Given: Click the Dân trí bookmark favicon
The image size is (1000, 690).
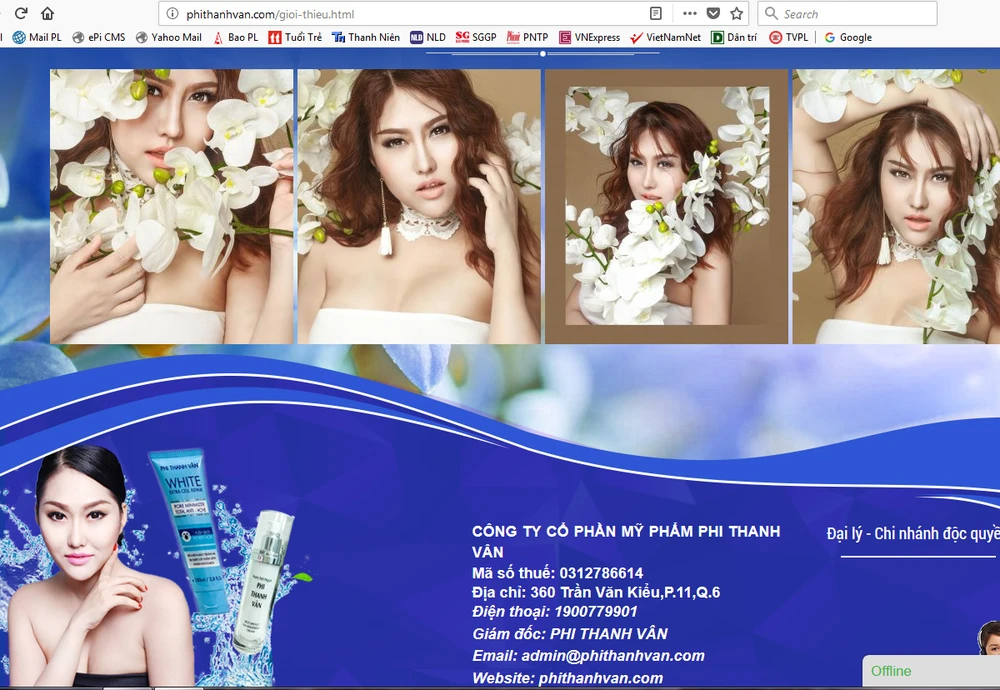Looking at the screenshot, I should pos(718,37).
